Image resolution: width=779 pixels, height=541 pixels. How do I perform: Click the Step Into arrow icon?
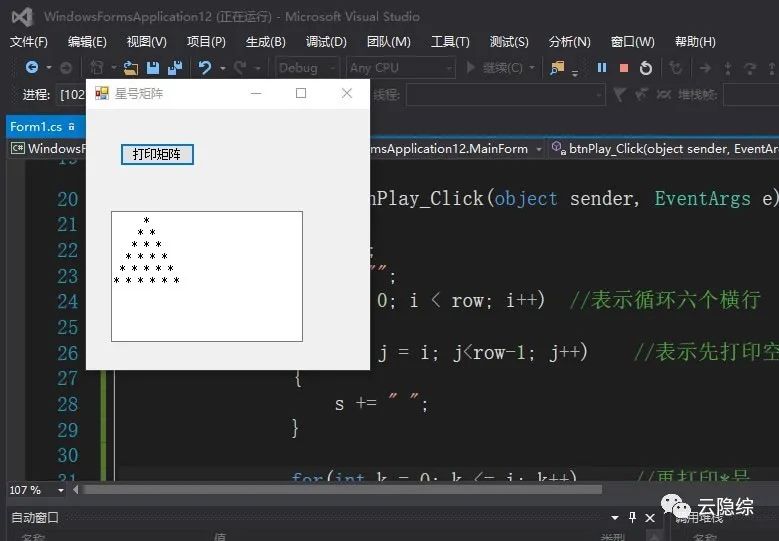[728, 68]
